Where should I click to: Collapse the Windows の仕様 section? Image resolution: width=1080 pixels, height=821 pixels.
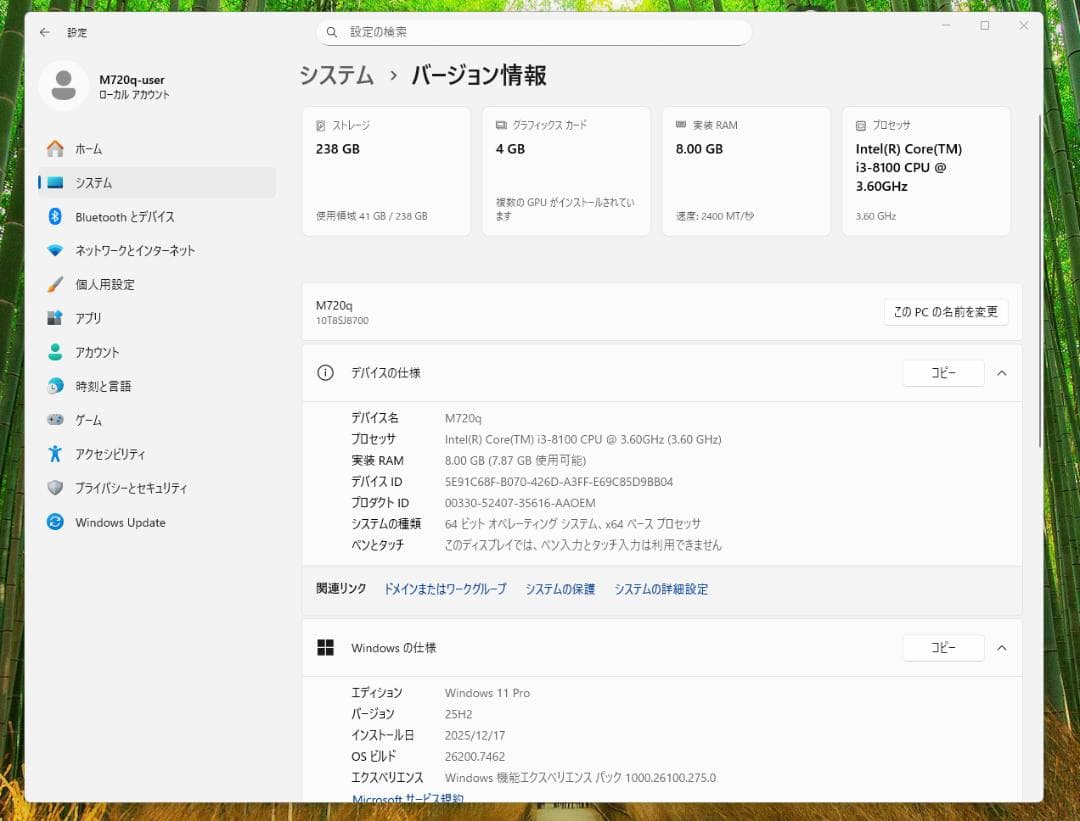[x=1002, y=647]
